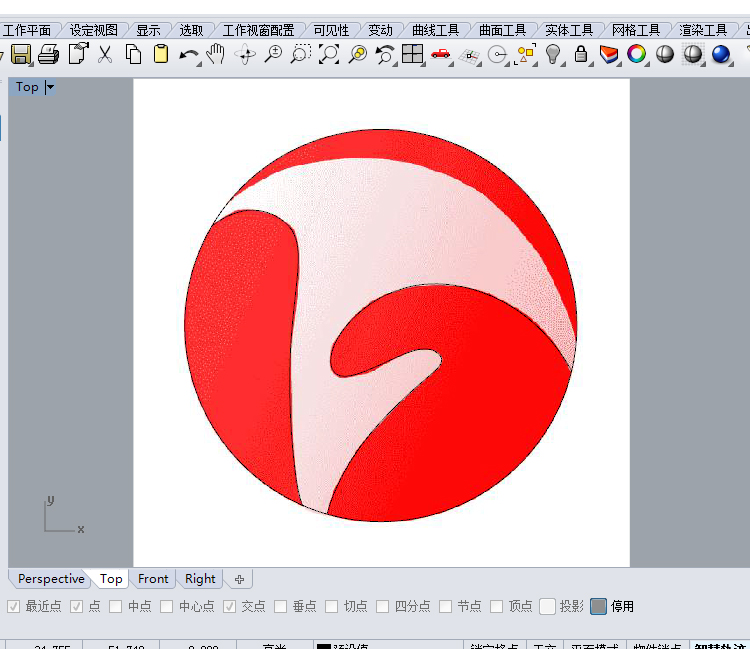Click the plus tab to add viewport
Screen dimensions: 750x649
[239, 580]
